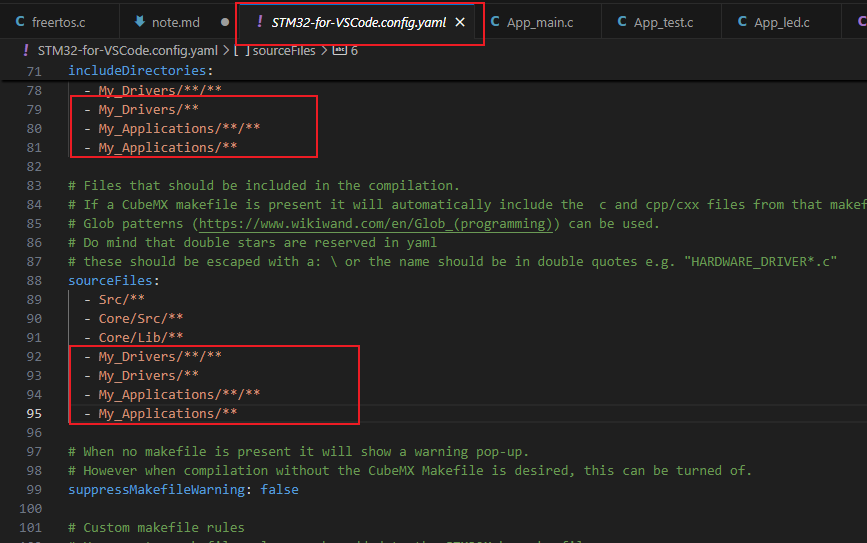
Task: Click comment 'When no makefile is present'
Action: point(299,451)
